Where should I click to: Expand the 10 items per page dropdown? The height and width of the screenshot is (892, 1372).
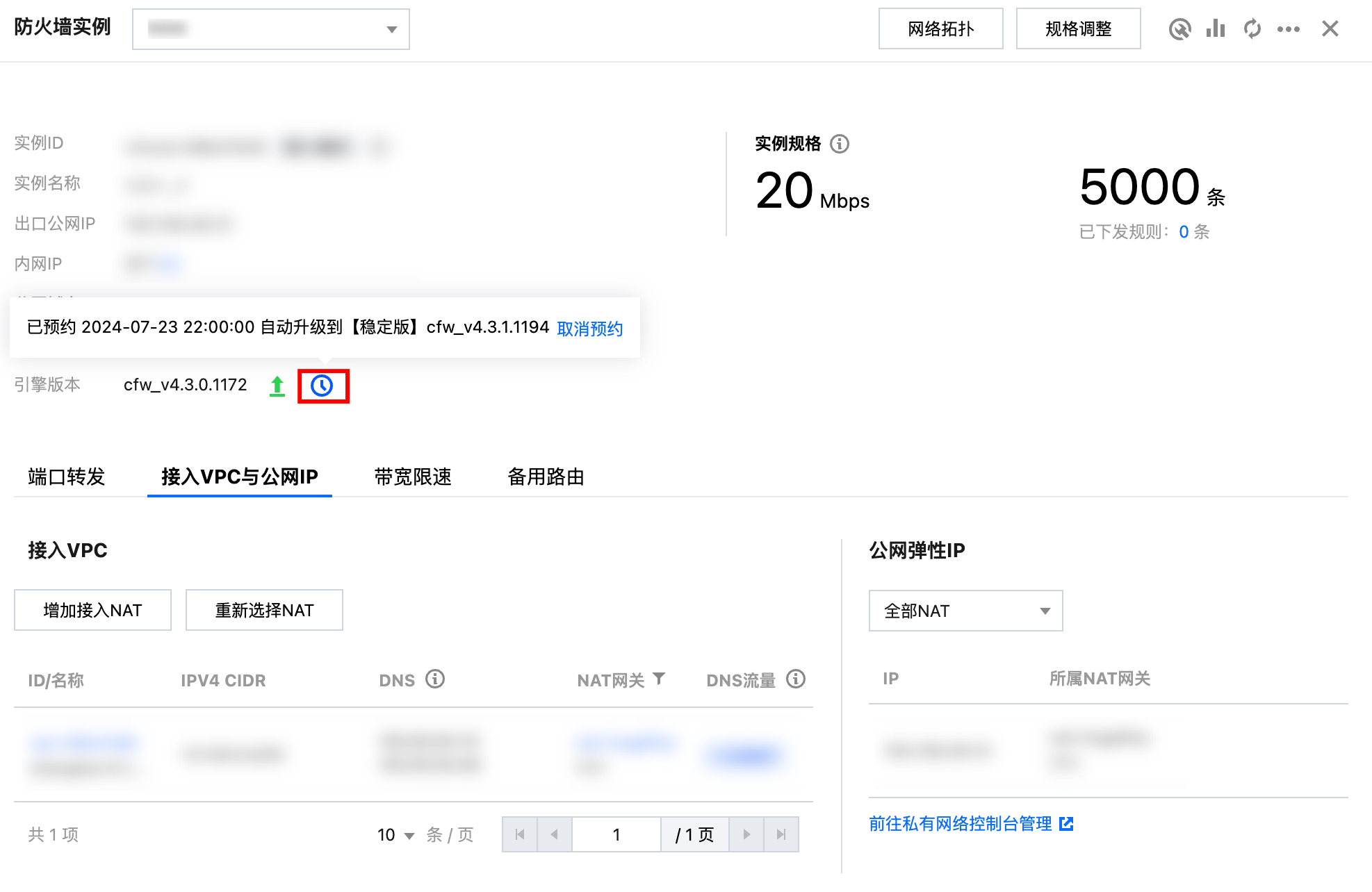[x=396, y=835]
